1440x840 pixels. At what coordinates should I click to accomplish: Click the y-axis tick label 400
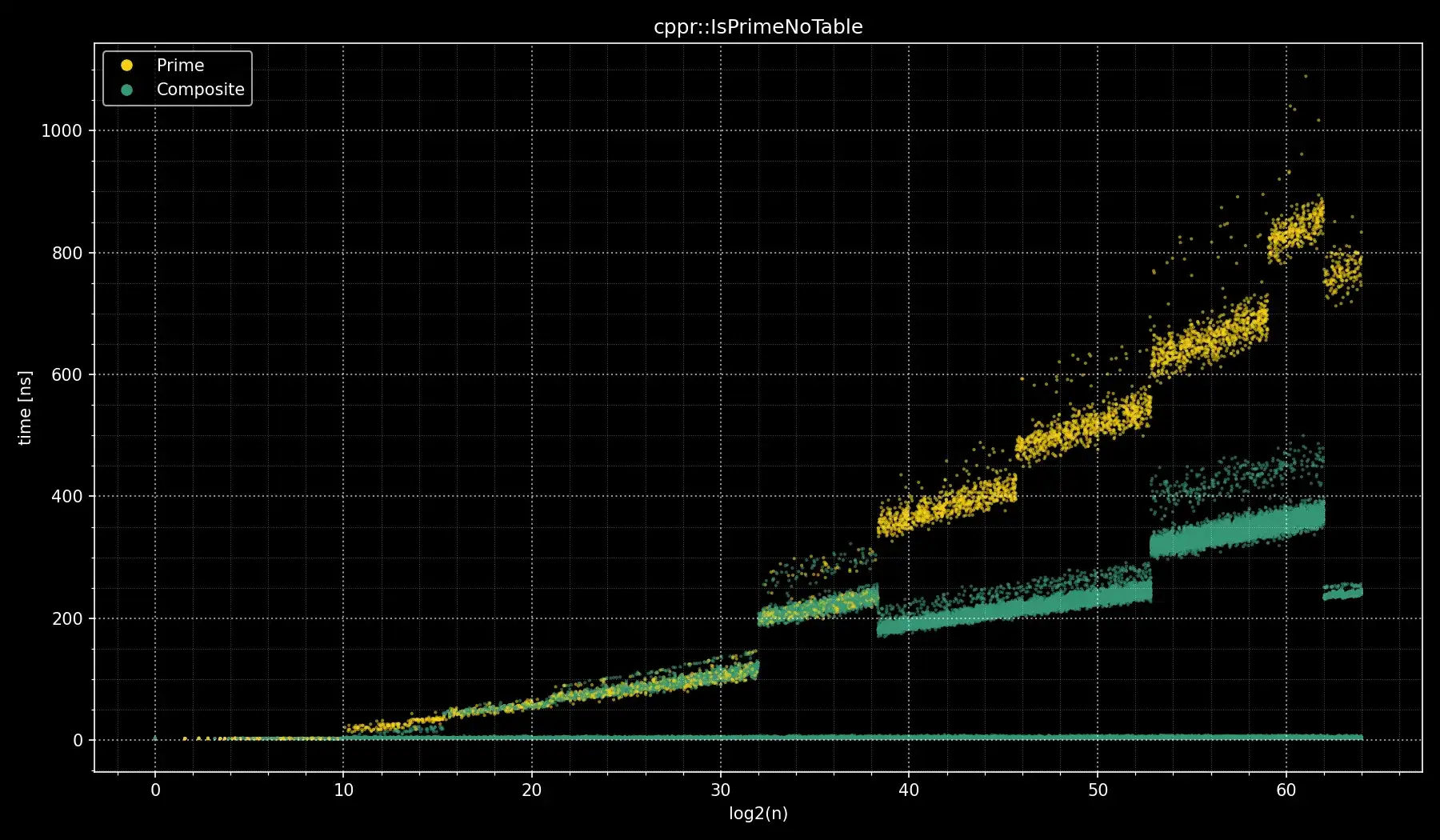[x=67, y=497]
